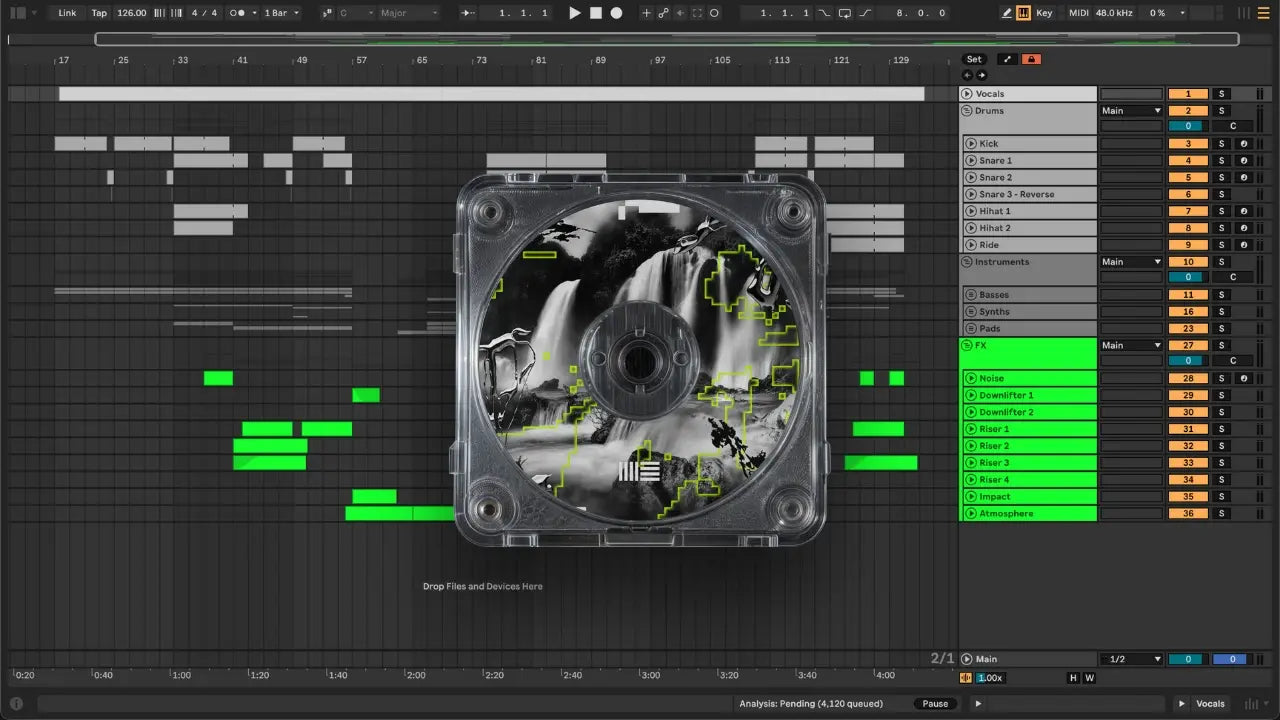Click the info icon in bottom-left corner

pyautogui.click(x=16, y=704)
